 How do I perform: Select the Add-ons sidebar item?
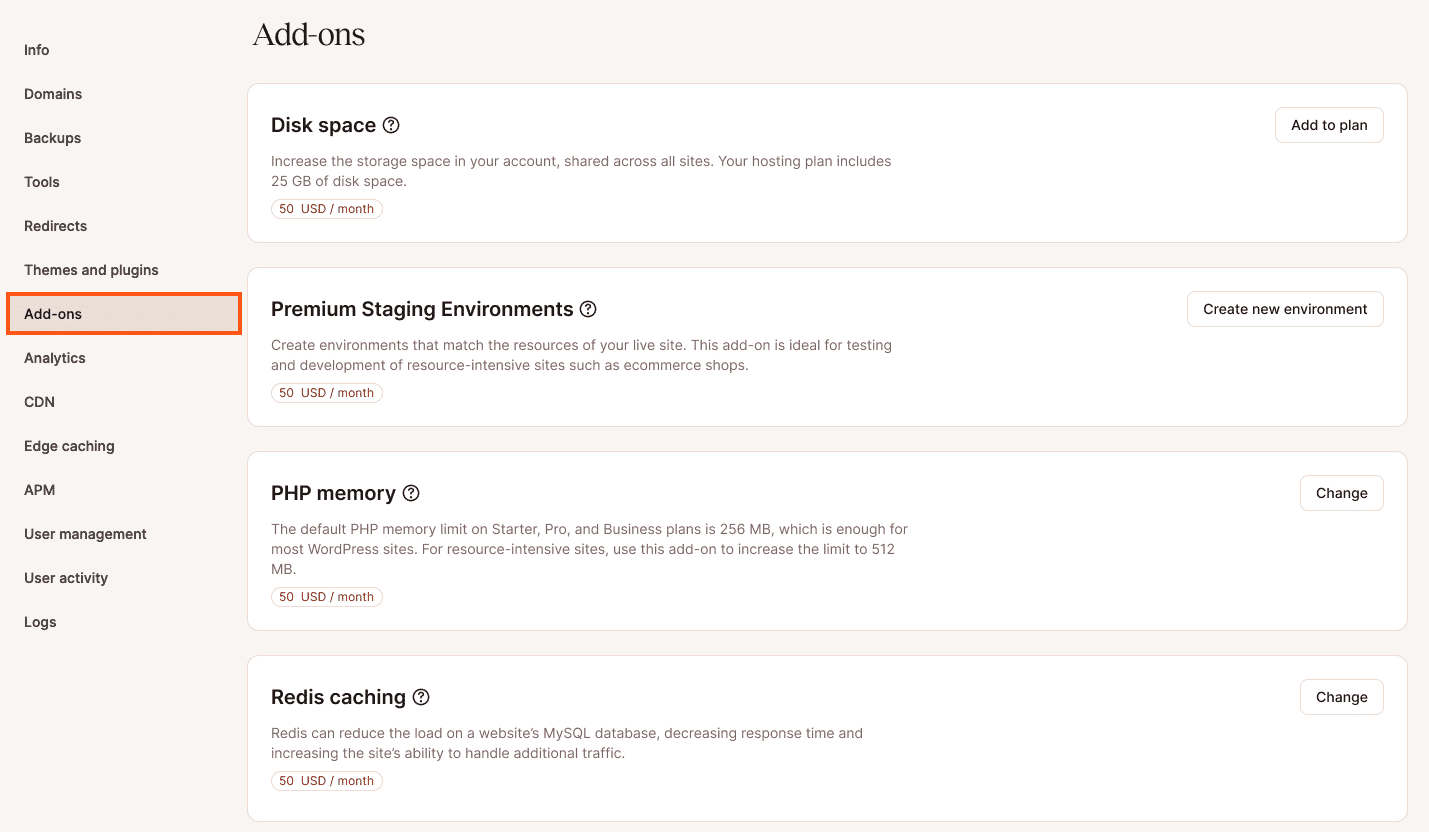53,314
